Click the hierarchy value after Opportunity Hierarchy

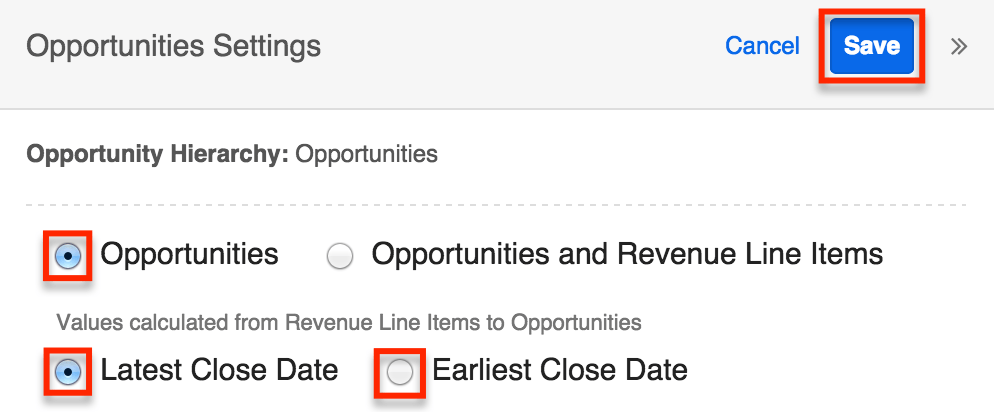pyautogui.click(x=367, y=154)
